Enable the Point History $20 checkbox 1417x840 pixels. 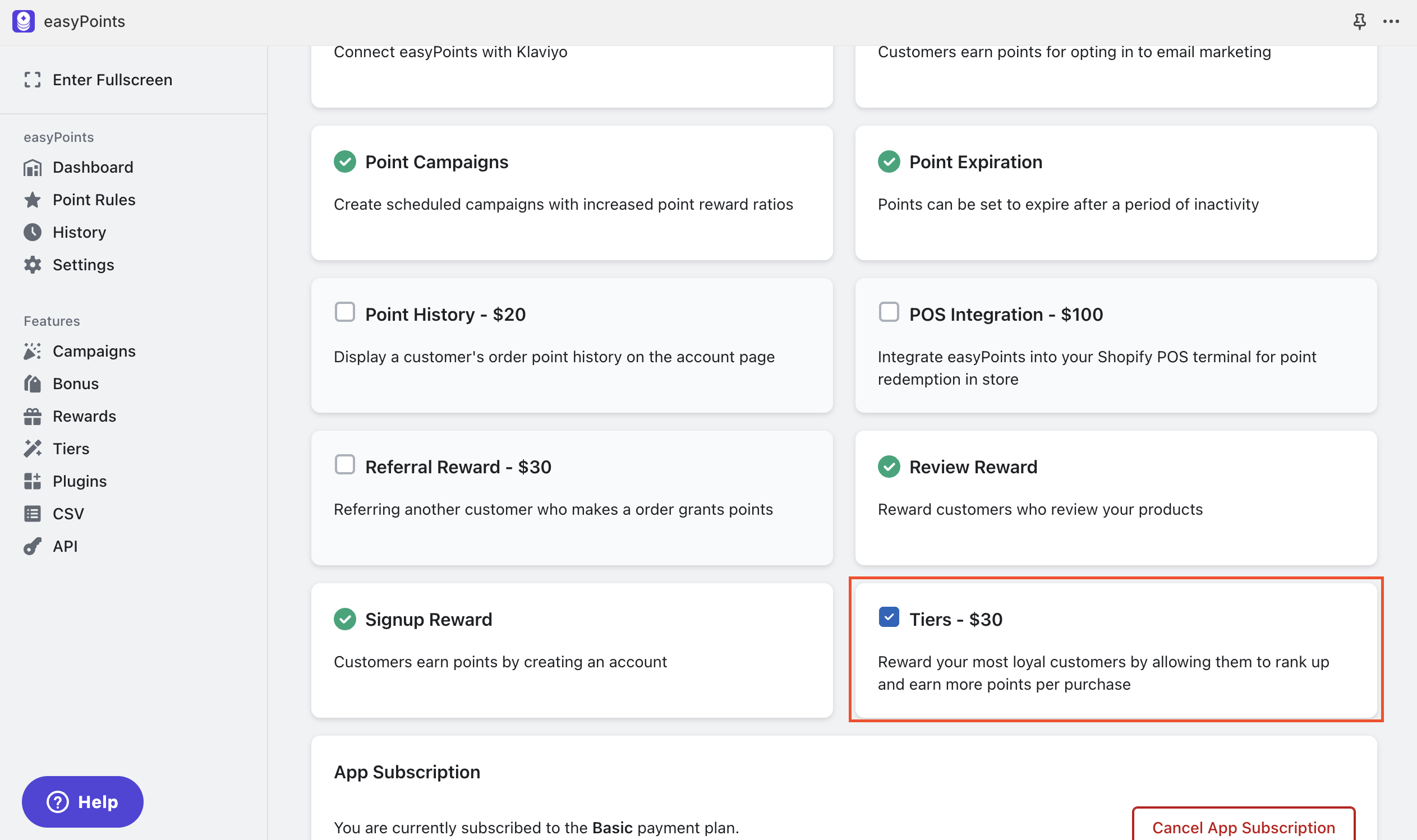coord(345,312)
